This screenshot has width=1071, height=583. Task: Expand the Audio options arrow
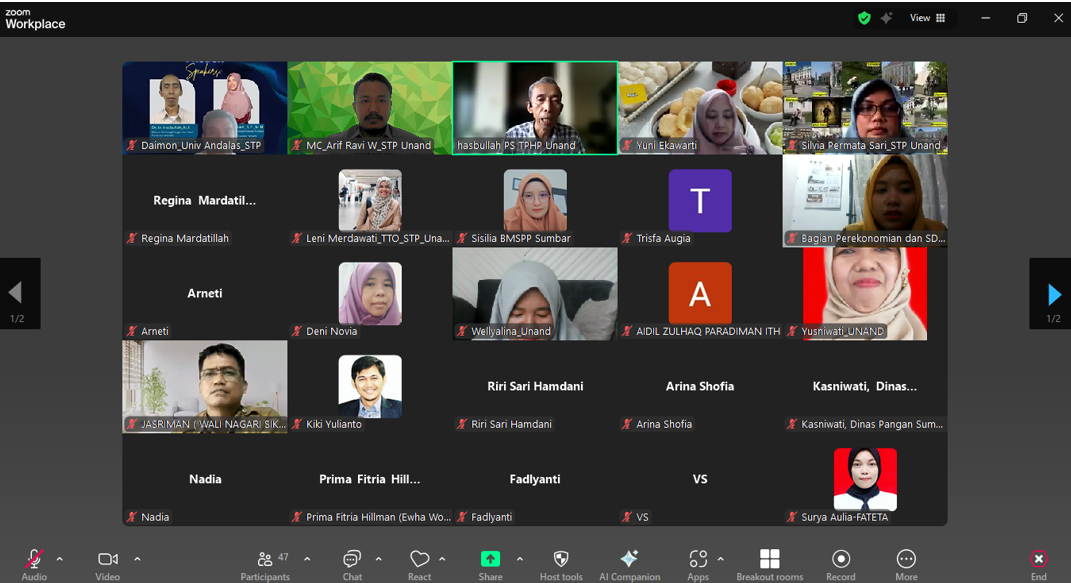click(59, 559)
